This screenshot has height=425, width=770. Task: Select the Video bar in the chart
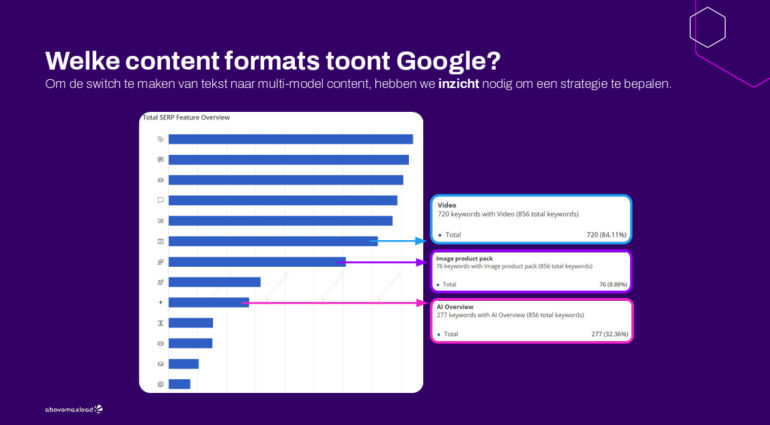tap(273, 241)
